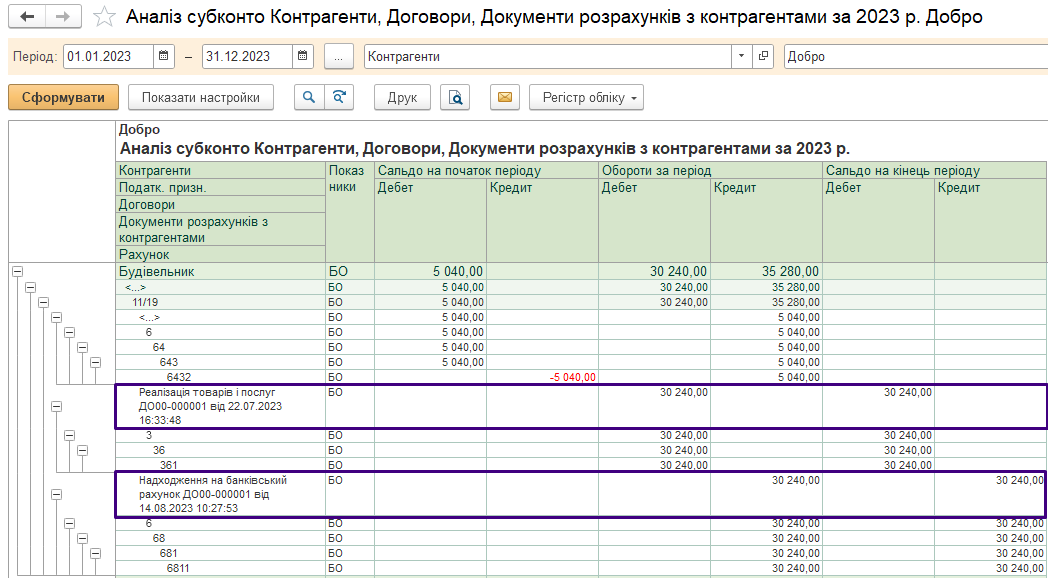Click Документи розрахунків з контрагентами header

[221, 229]
